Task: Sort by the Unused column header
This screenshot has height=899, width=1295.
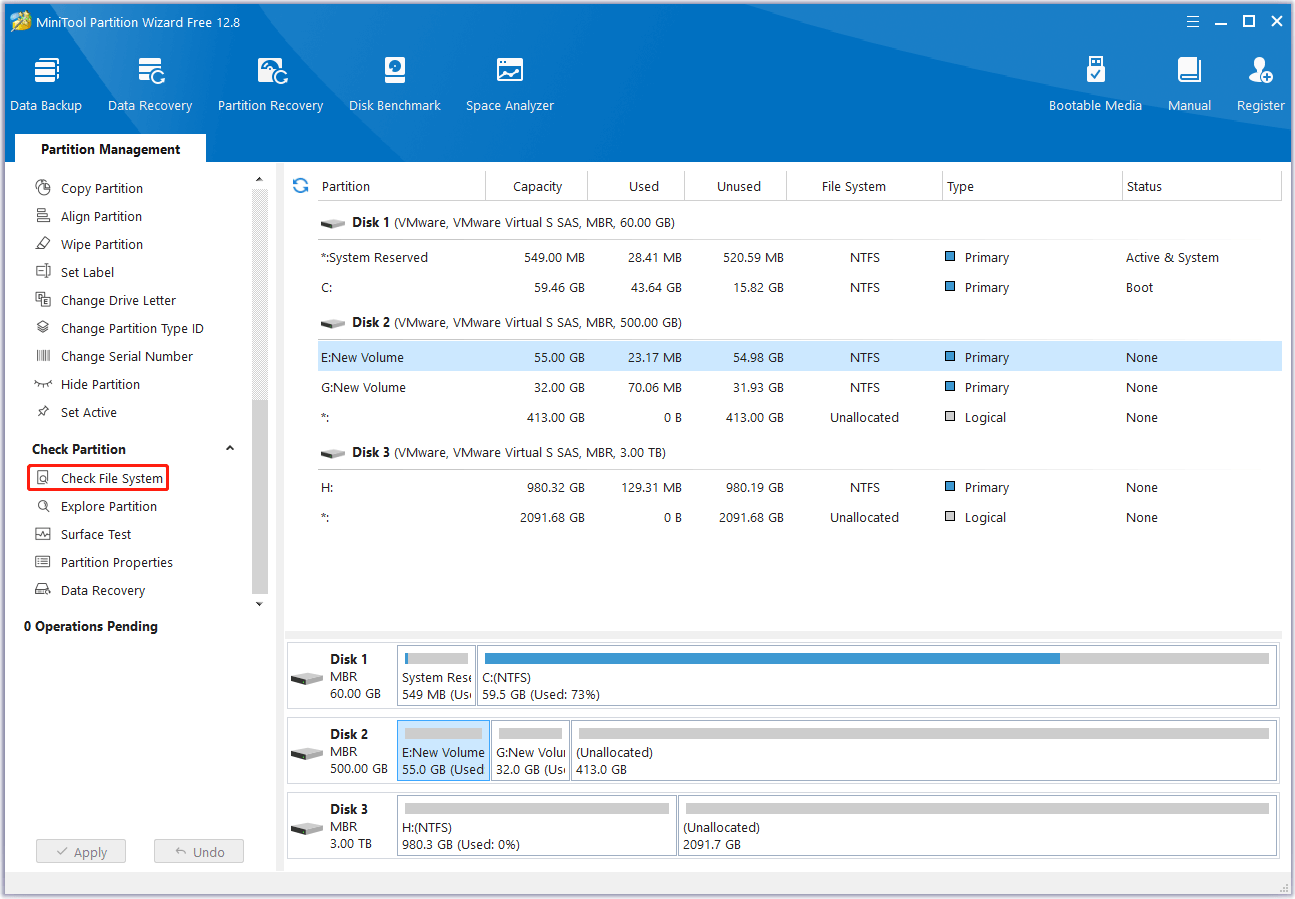Action: point(738,186)
